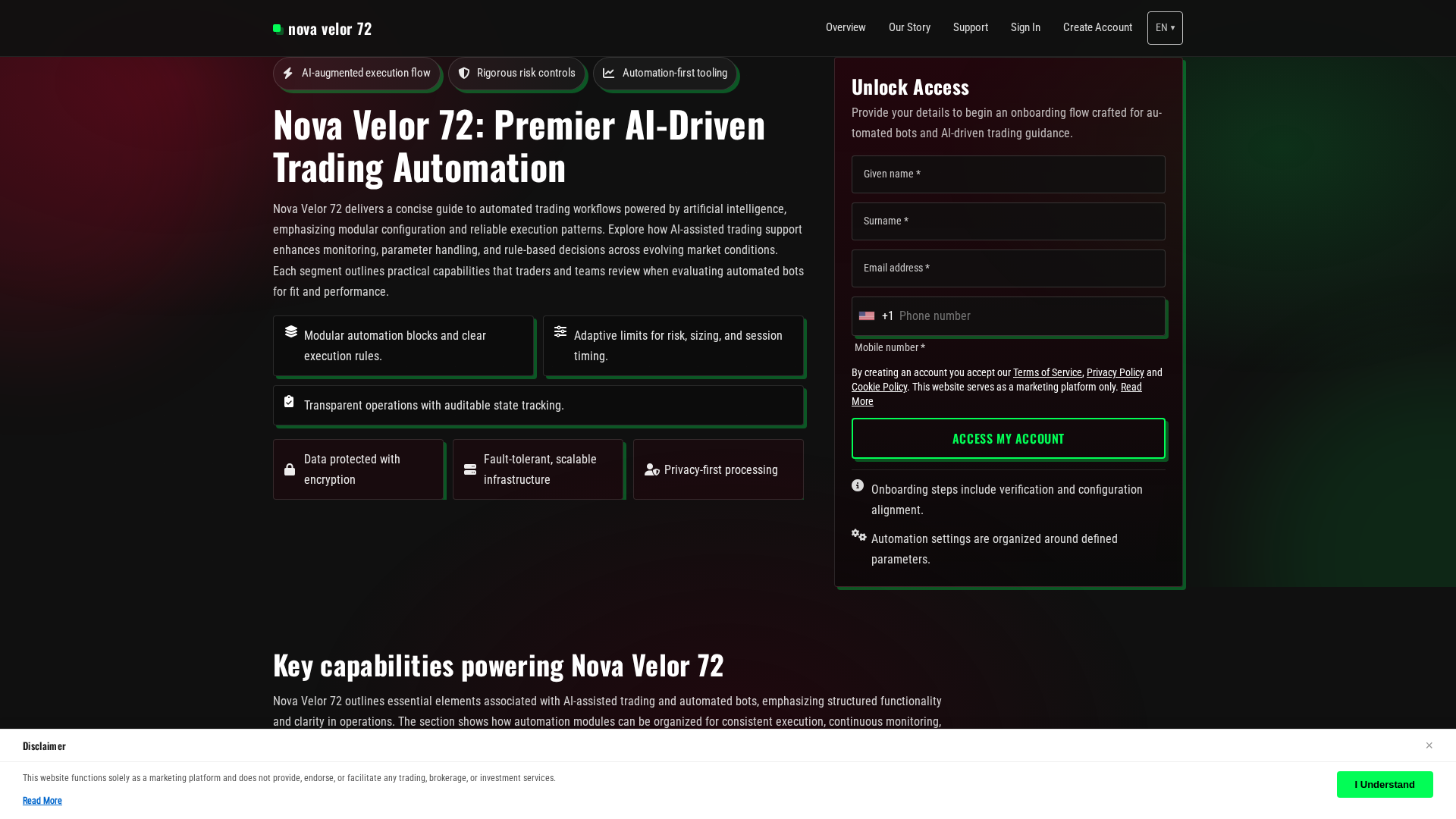Click 'Fault-tolerant, scalable infrastructure' card
This screenshot has width=1456, height=819.
(538, 469)
